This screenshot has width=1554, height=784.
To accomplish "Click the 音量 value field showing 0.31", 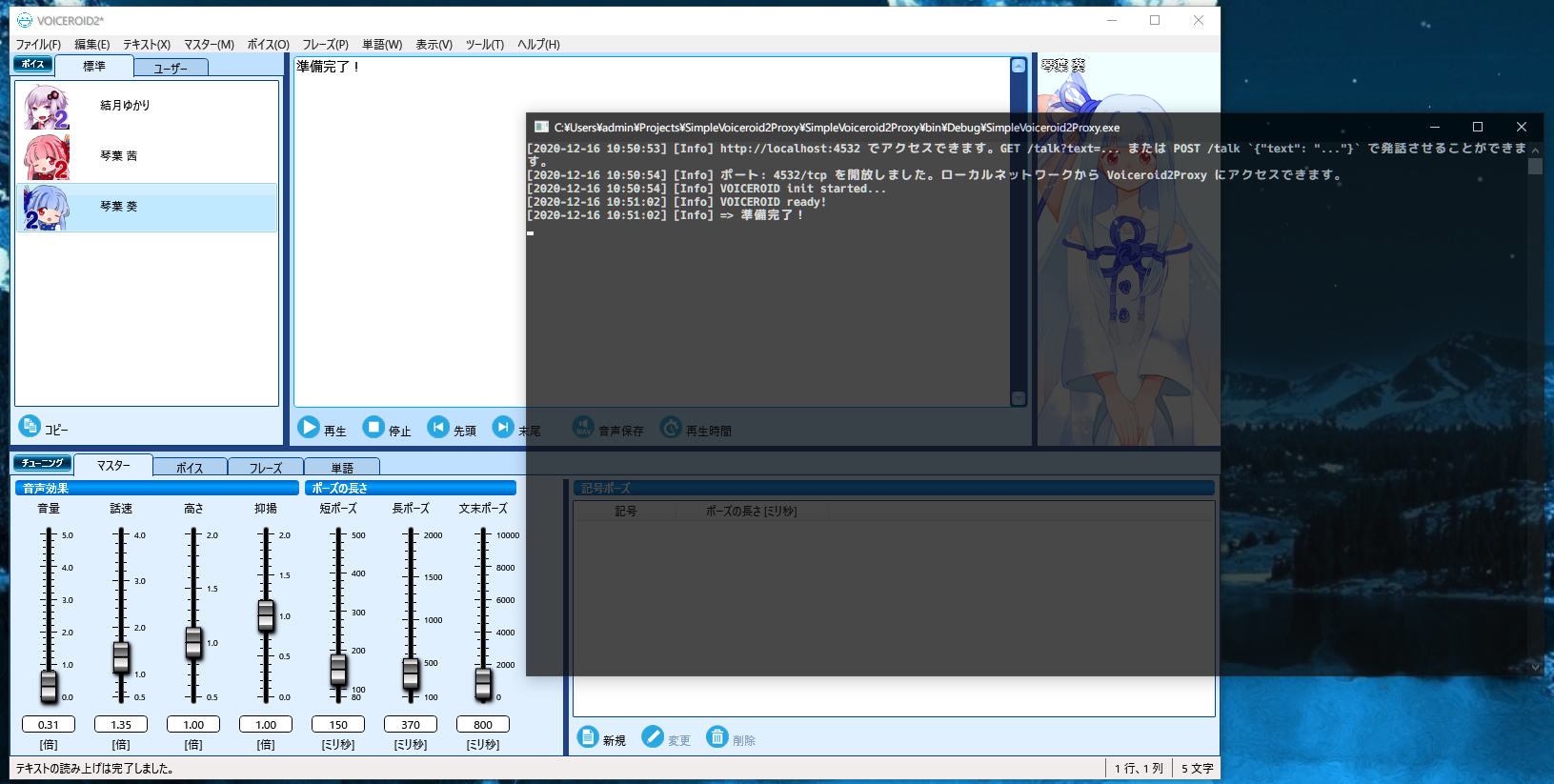I will click(49, 725).
